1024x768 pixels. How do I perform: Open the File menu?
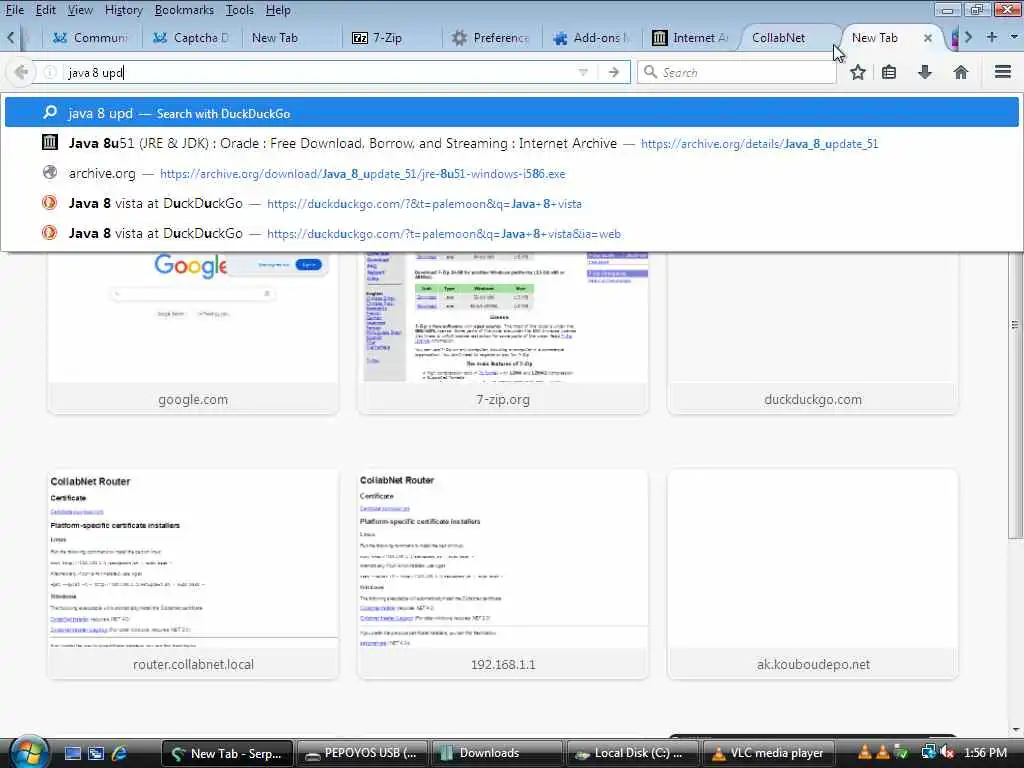tap(14, 10)
